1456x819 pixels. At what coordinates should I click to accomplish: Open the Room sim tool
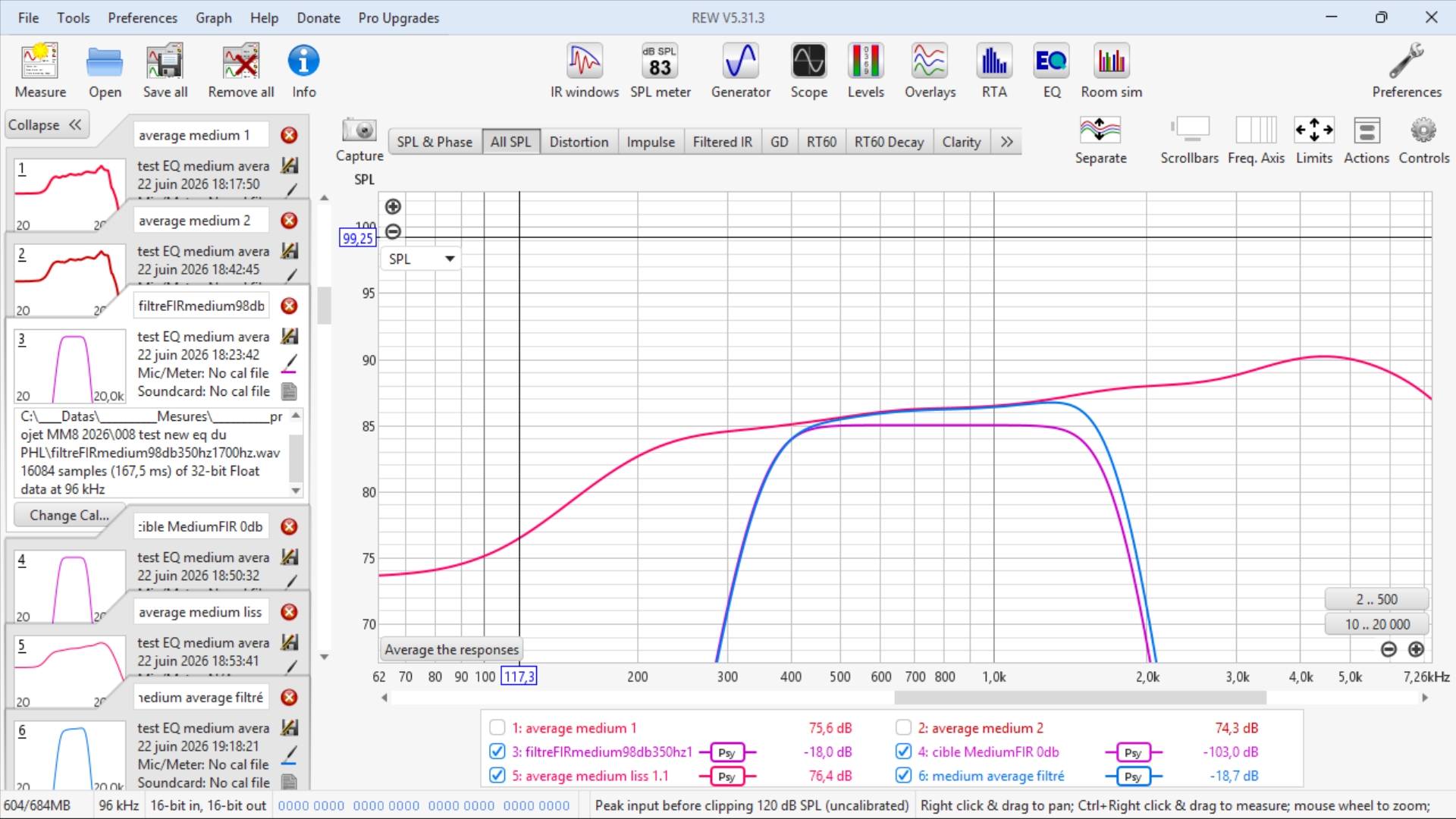(x=1112, y=71)
